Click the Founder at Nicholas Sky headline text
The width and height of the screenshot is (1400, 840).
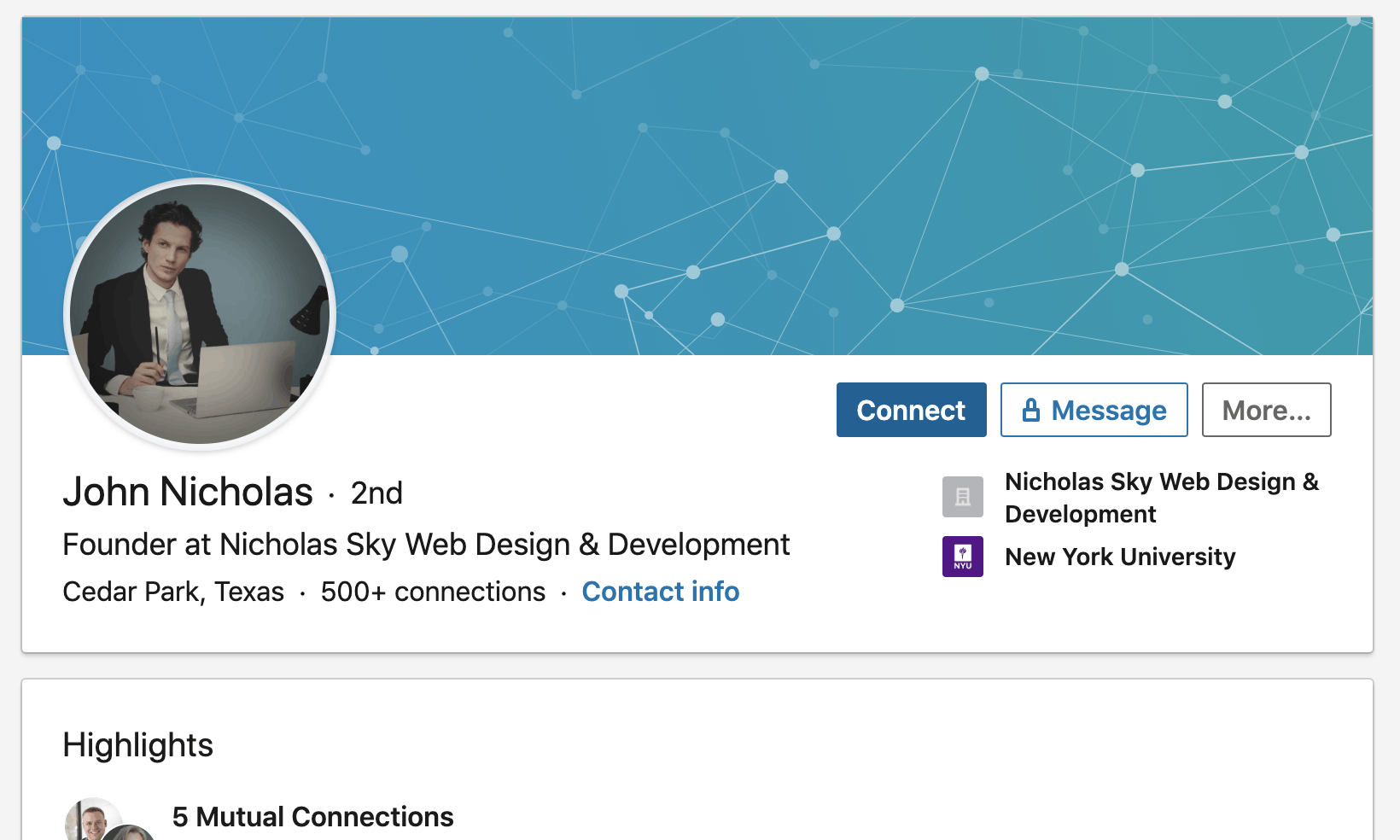pyautogui.click(x=426, y=545)
